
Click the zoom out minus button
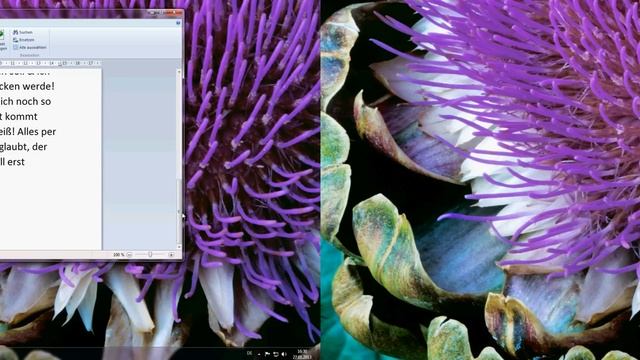click(129, 255)
